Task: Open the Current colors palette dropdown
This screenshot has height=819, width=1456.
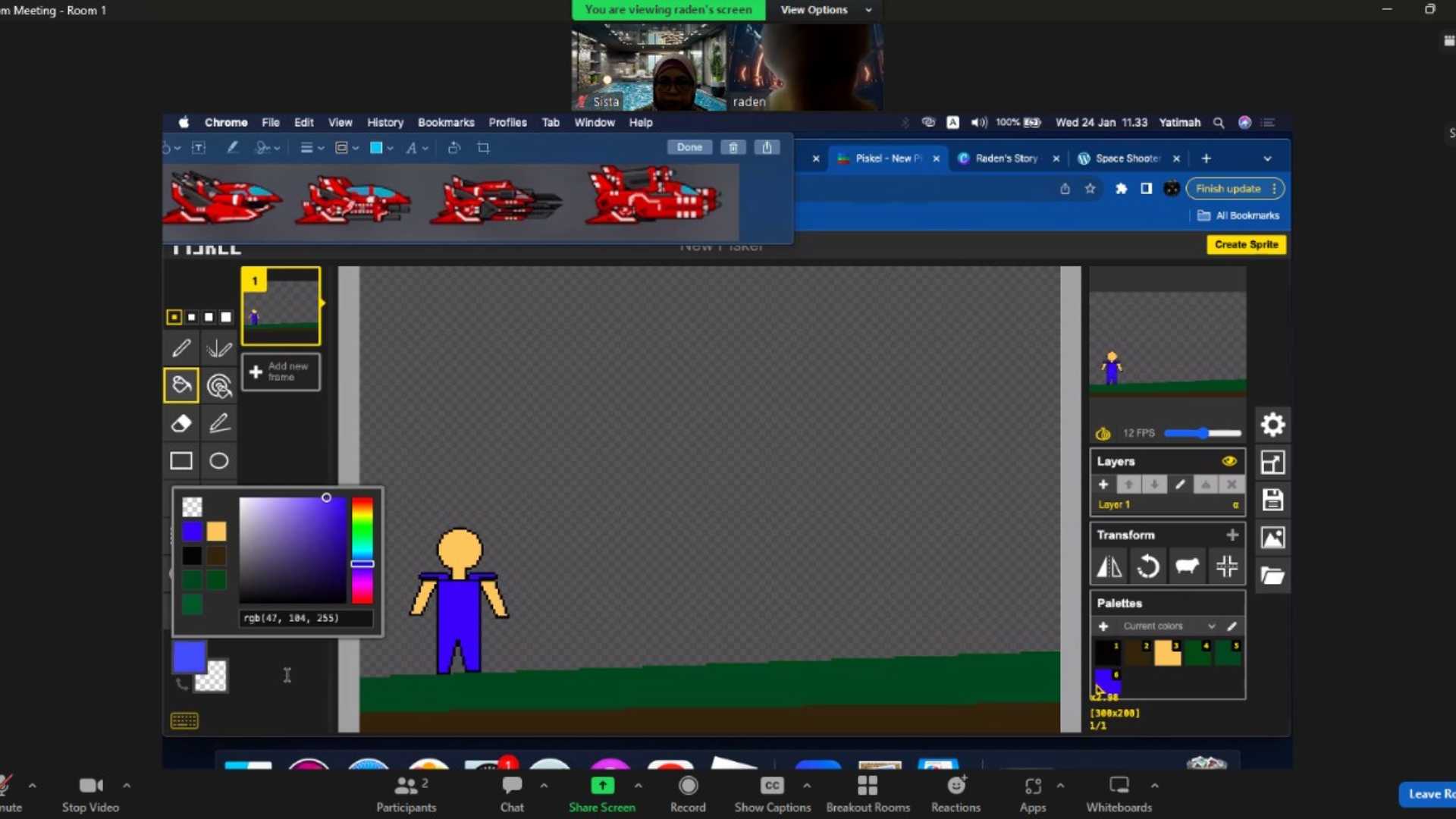Action: [1168, 626]
